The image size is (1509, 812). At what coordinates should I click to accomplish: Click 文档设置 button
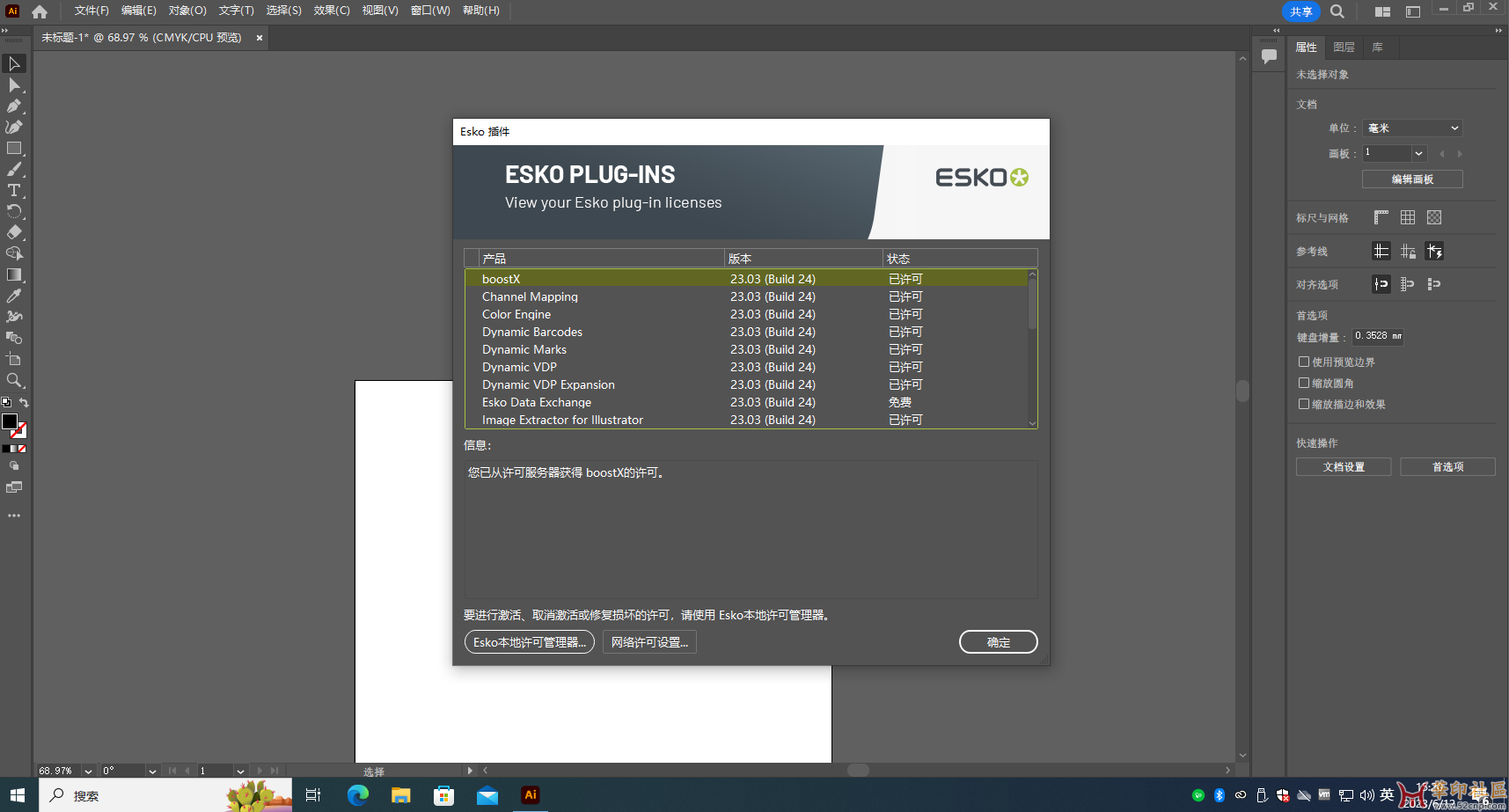pos(1344,467)
